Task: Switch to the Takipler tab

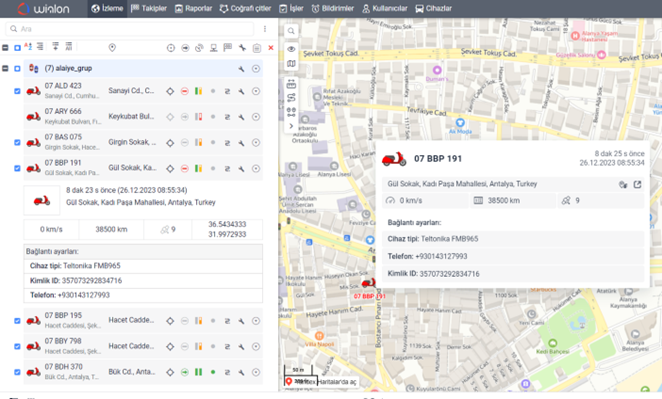Action: pyautogui.click(x=149, y=8)
